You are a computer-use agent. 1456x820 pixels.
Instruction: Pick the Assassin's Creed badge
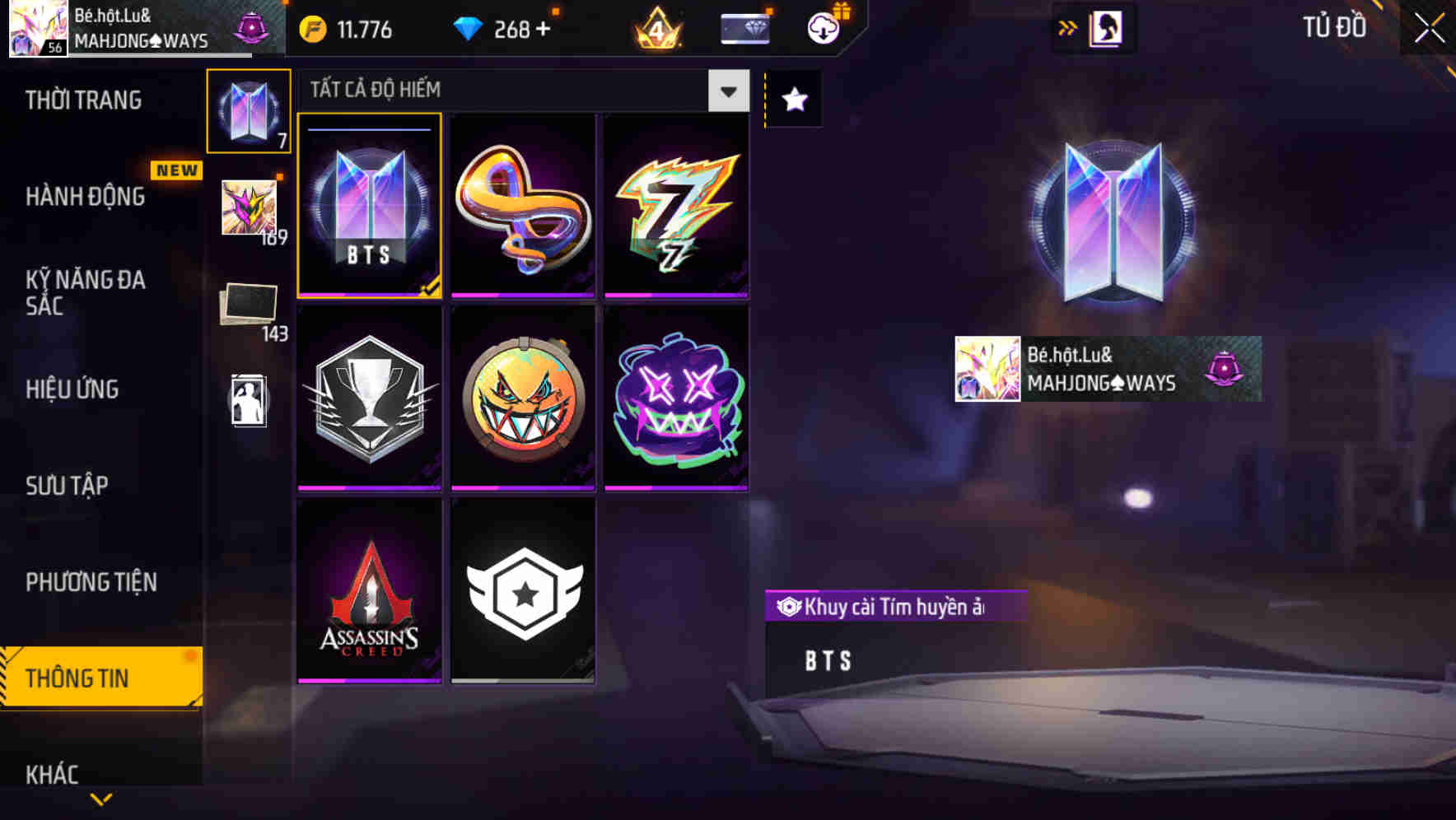[x=369, y=591]
